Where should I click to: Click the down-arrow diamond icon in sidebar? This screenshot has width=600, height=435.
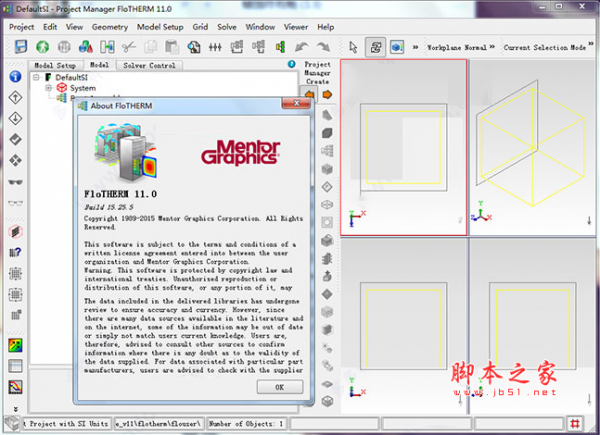coord(15,118)
